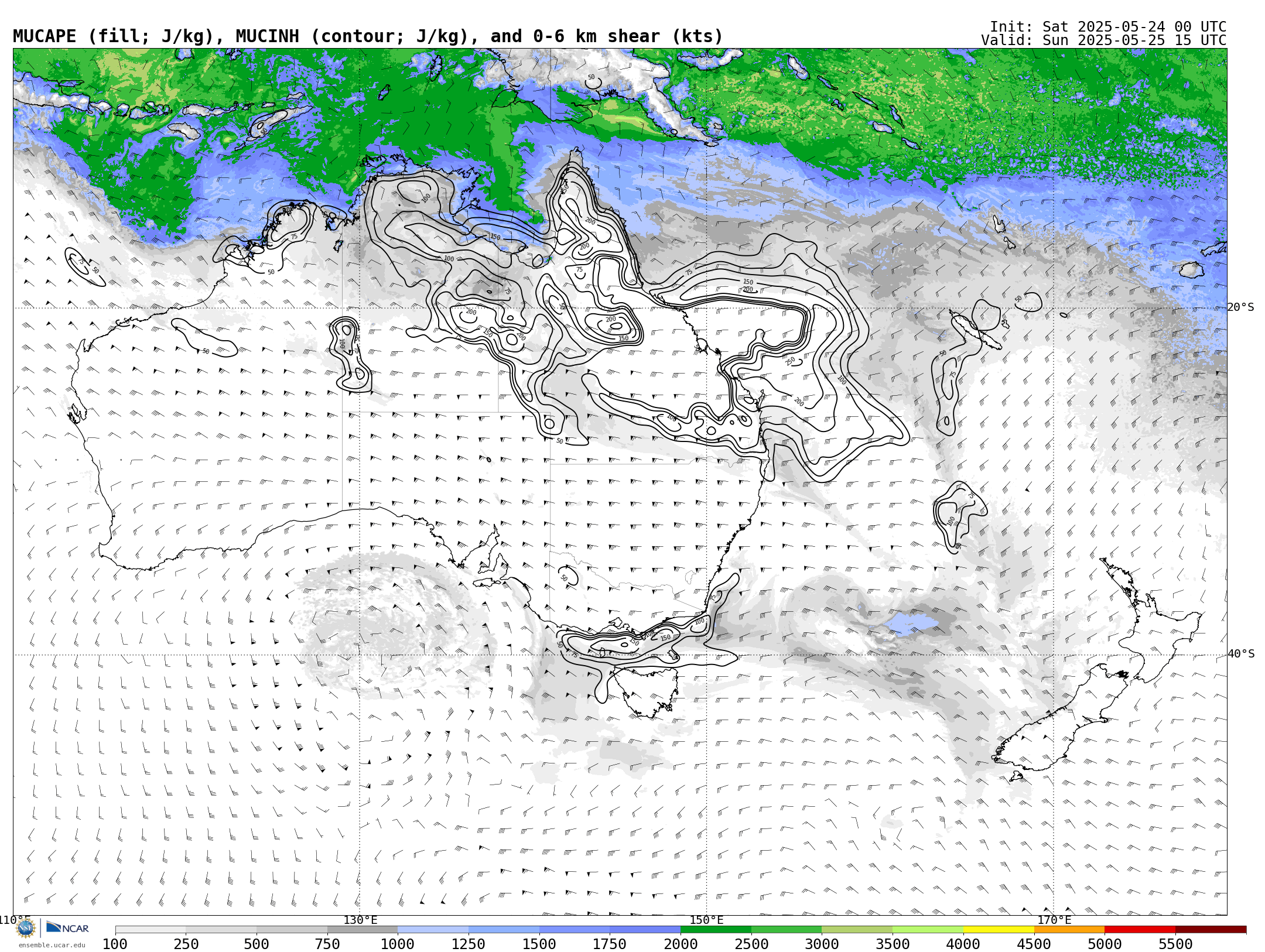Screen dimensions: 1265x952
Task: Click the 4000 colorbar label
Action: (963, 944)
